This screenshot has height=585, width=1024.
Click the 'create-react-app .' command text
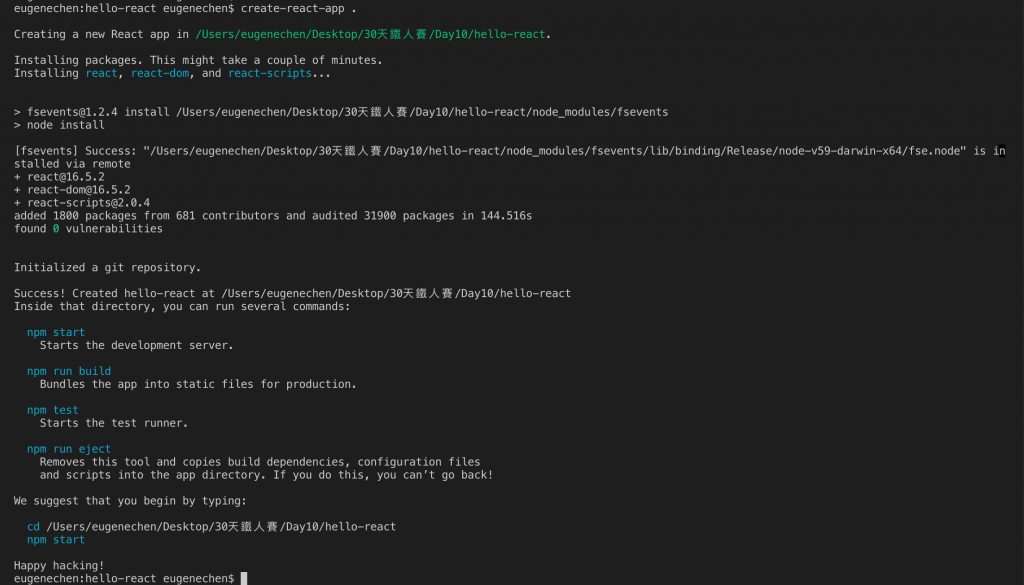point(298,9)
